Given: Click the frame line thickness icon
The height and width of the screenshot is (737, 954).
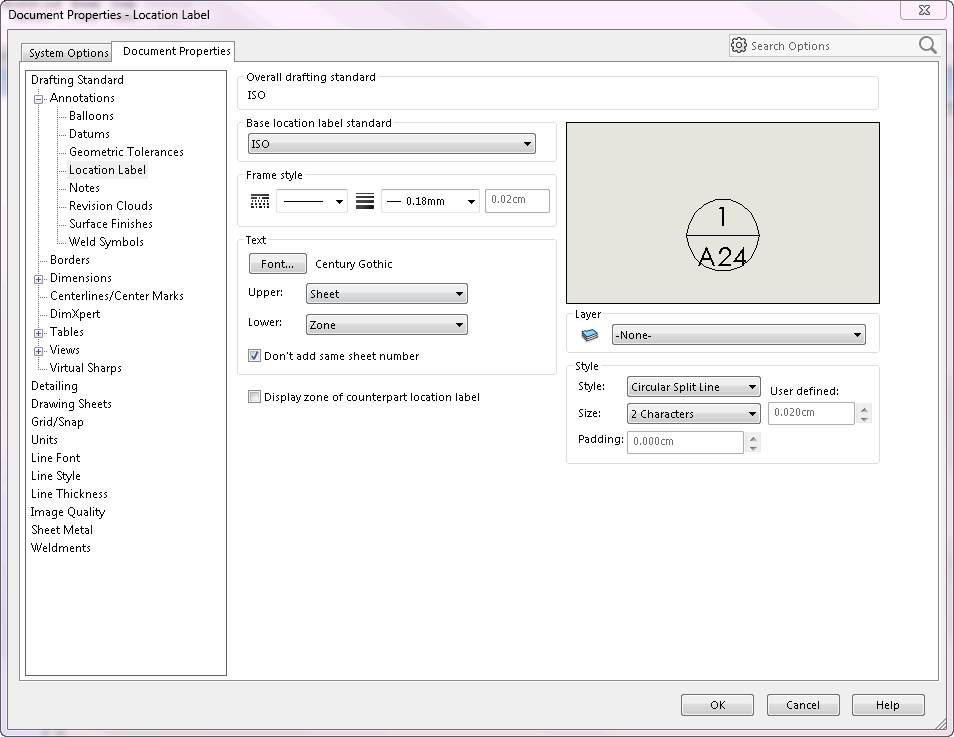Looking at the screenshot, I should (x=365, y=201).
